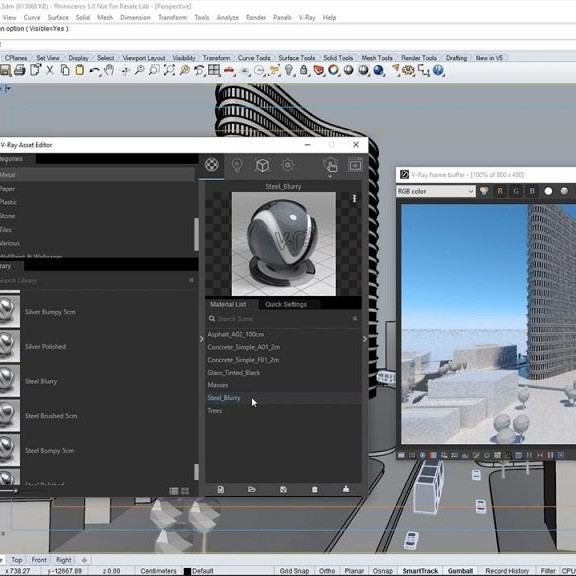
Task: Toggle Gumball in status bar
Action: pos(460,571)
